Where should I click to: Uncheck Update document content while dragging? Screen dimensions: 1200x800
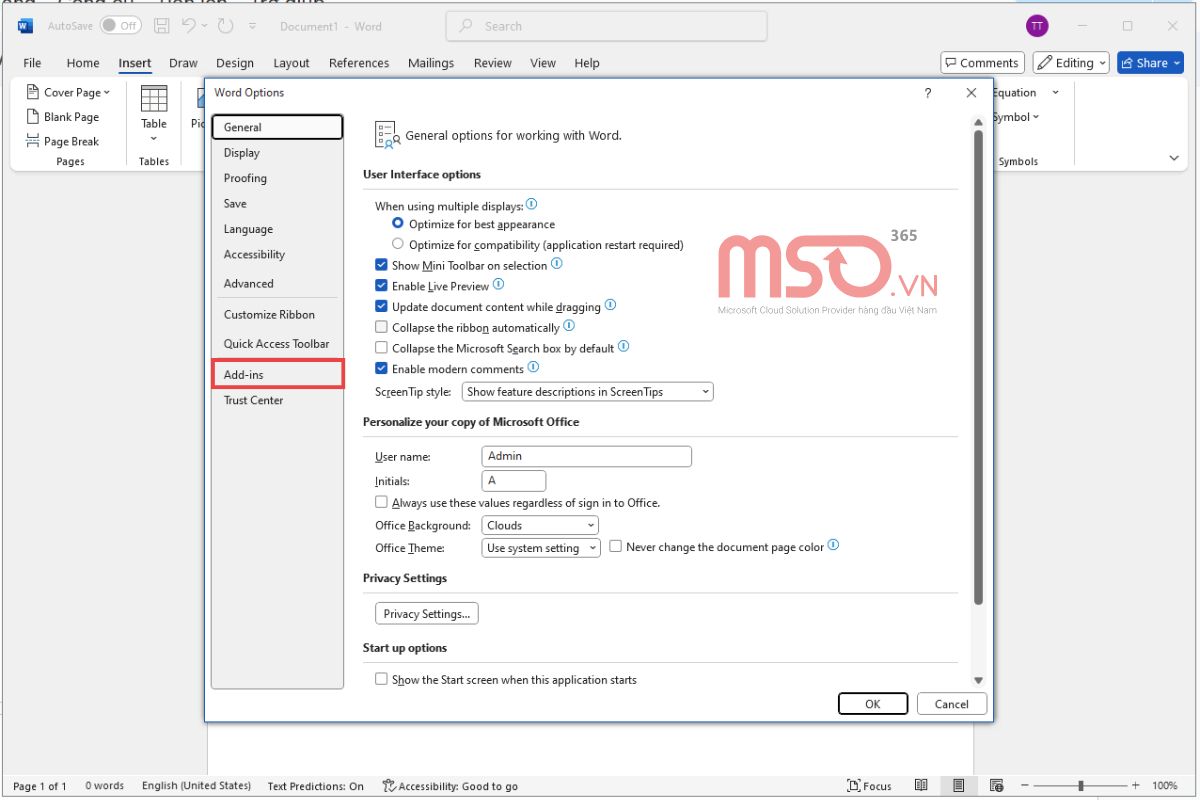coord(381,307)
